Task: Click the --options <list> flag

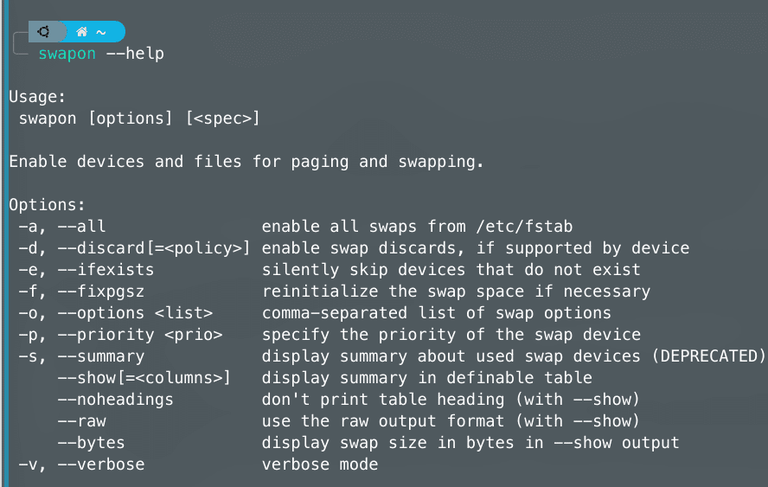Action: point(135,313)
